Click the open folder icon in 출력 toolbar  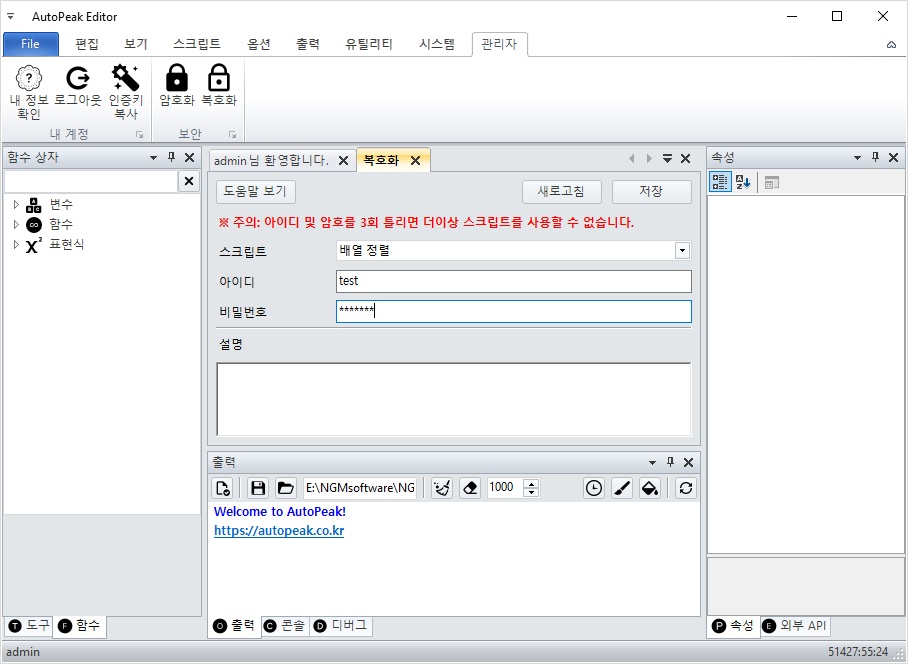(x=285, y=488)
